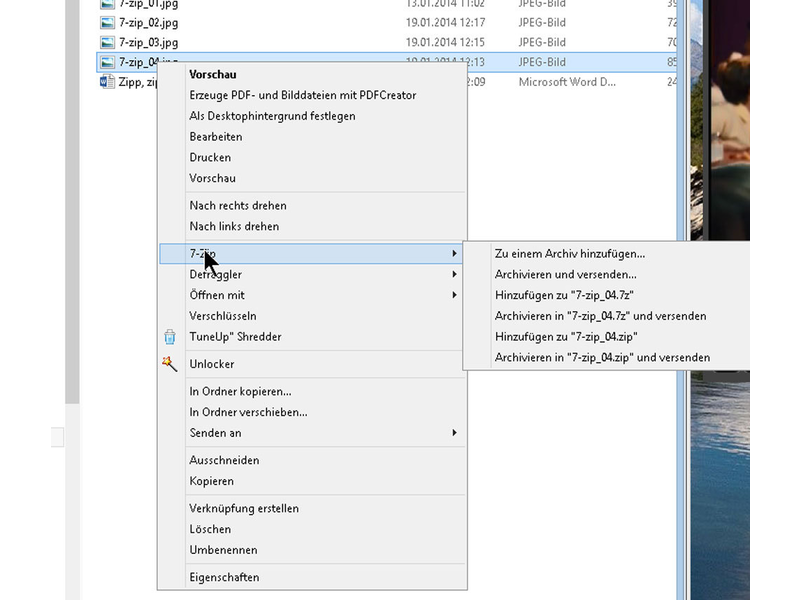800x600 pixels.
Task: Click the image icon of 7-zip_04 file
Action: (x=107, y=62)
